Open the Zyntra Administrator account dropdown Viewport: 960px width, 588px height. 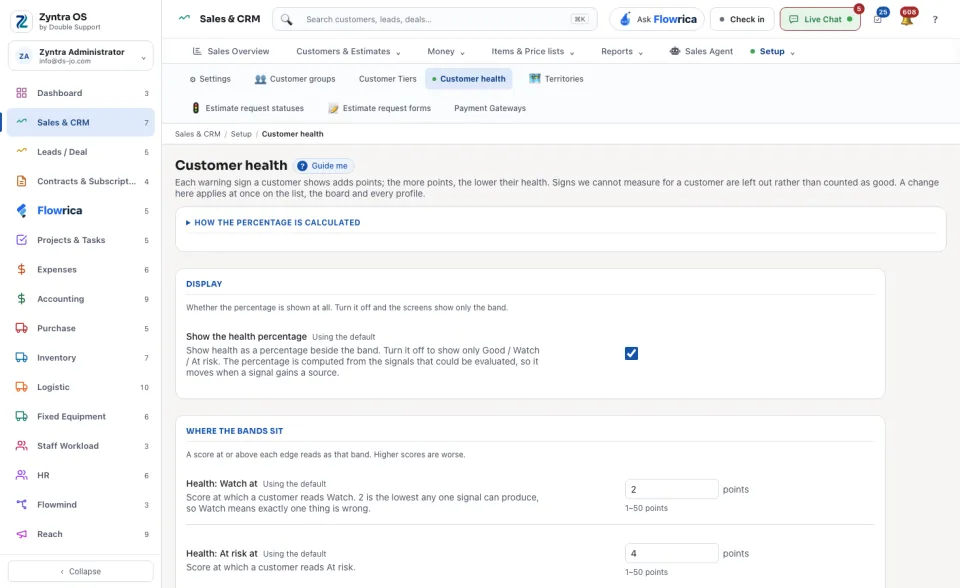click(81, 56)
